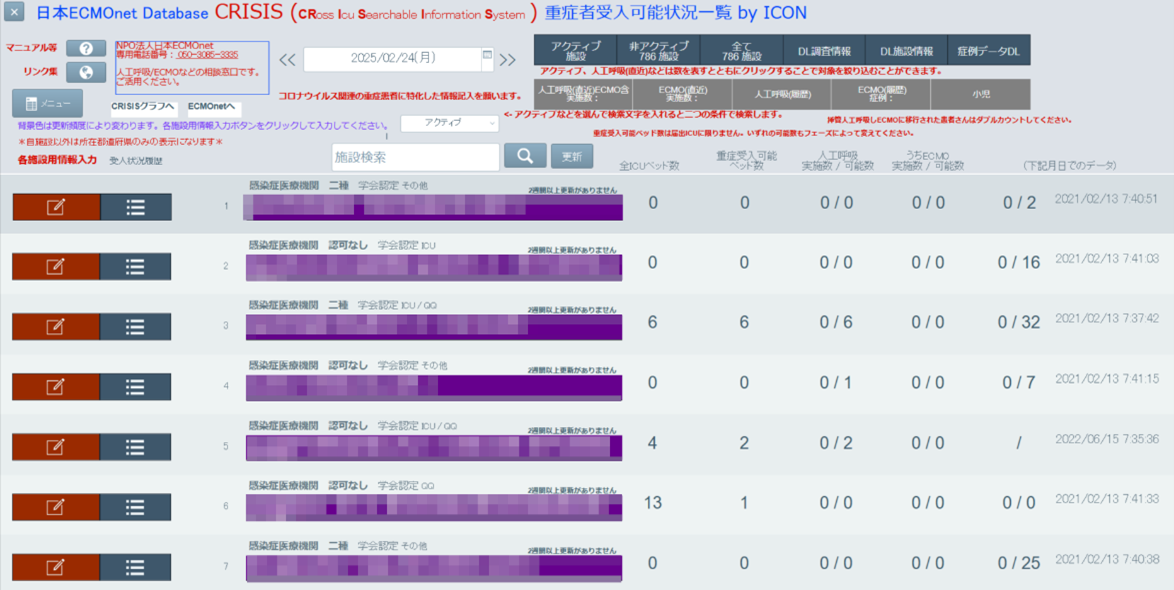
Task: Download survey data via DL調査情報
Action: (824, 50)
